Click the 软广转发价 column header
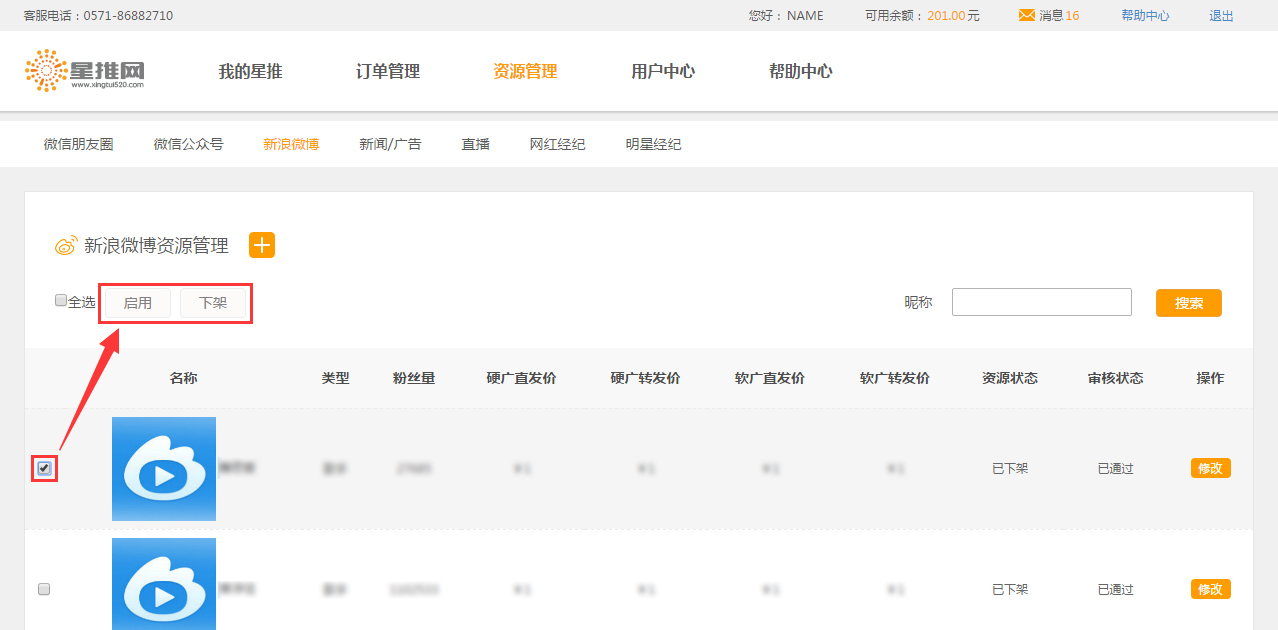Image resolution: width=1278 pixels, height=630 pixels. [x=894, y=378]
